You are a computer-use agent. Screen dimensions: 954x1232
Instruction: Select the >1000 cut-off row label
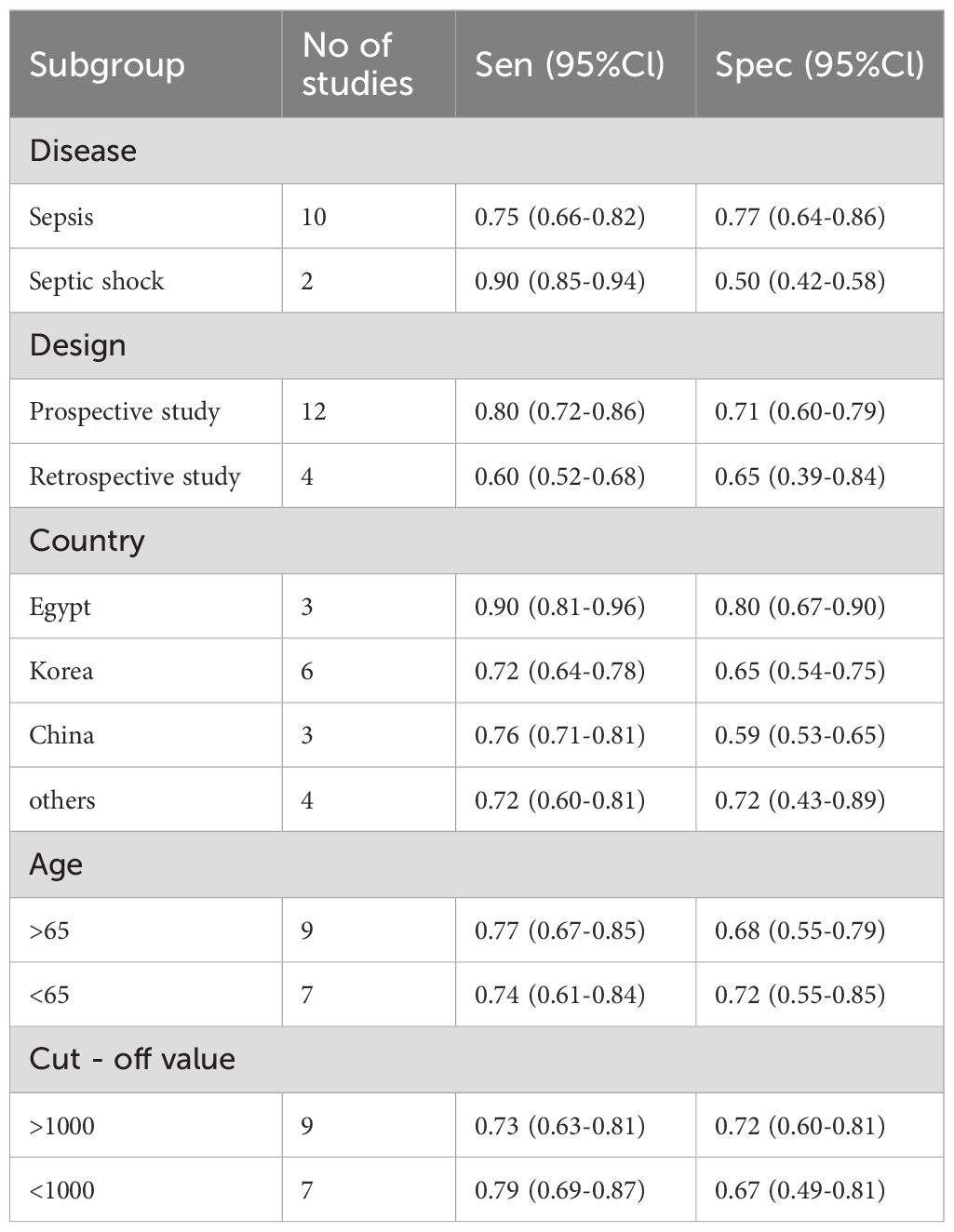62,1126
